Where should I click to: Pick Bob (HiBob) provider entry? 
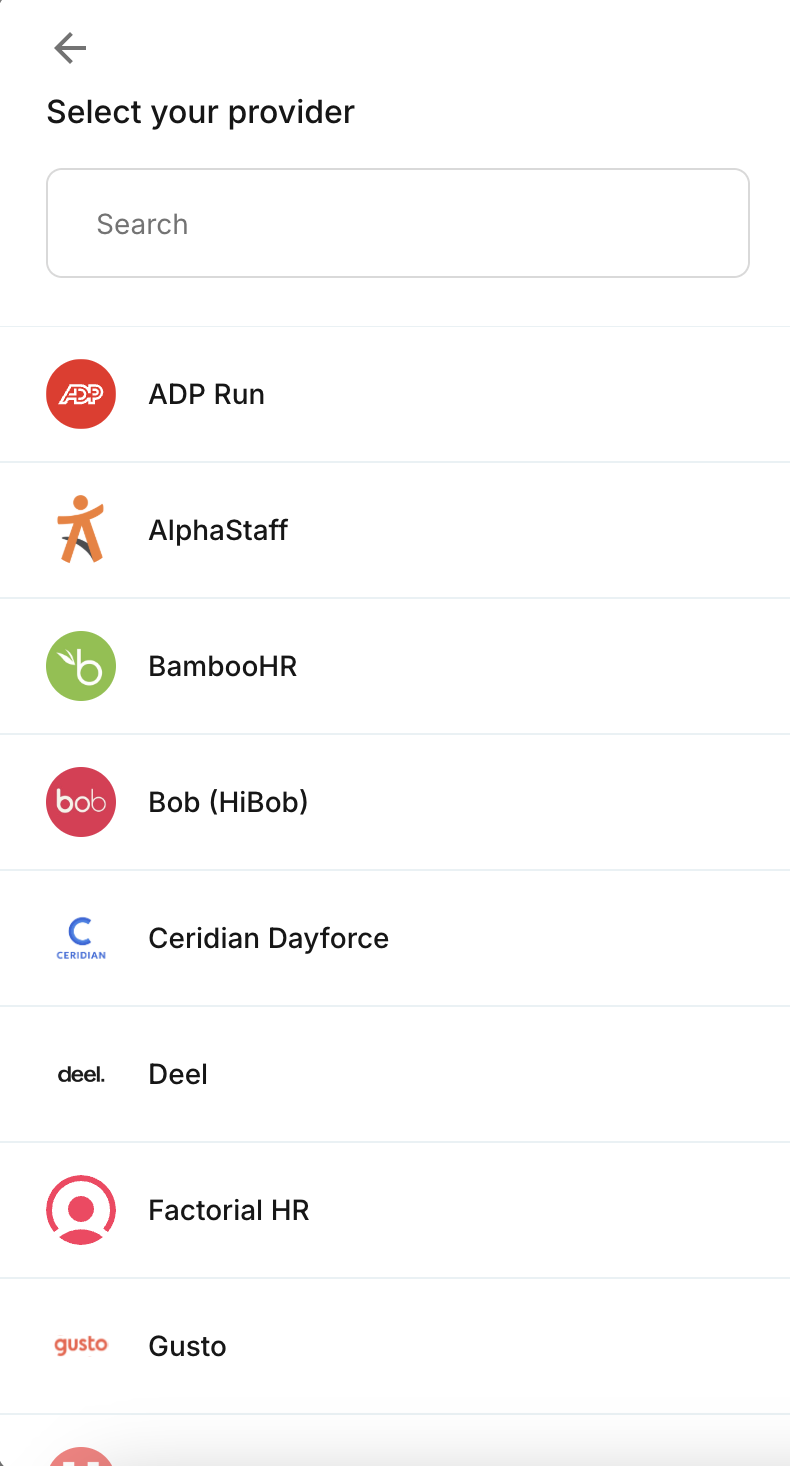228,802
